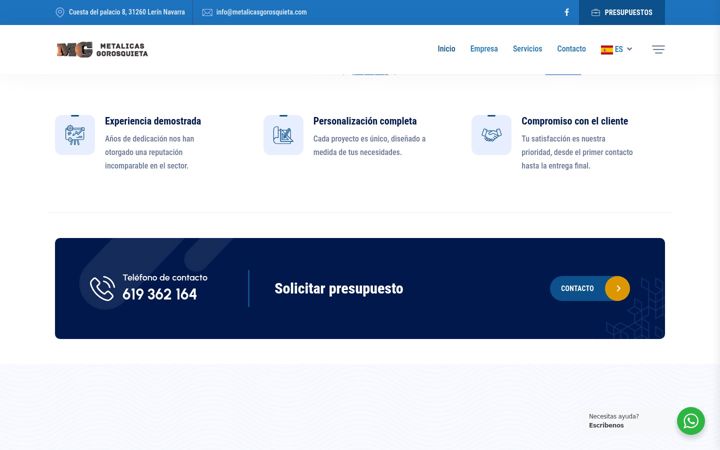Click text 'Tu satisfacción es nuestra'
This screenshot has width=720, height=450.
[563, 139]
